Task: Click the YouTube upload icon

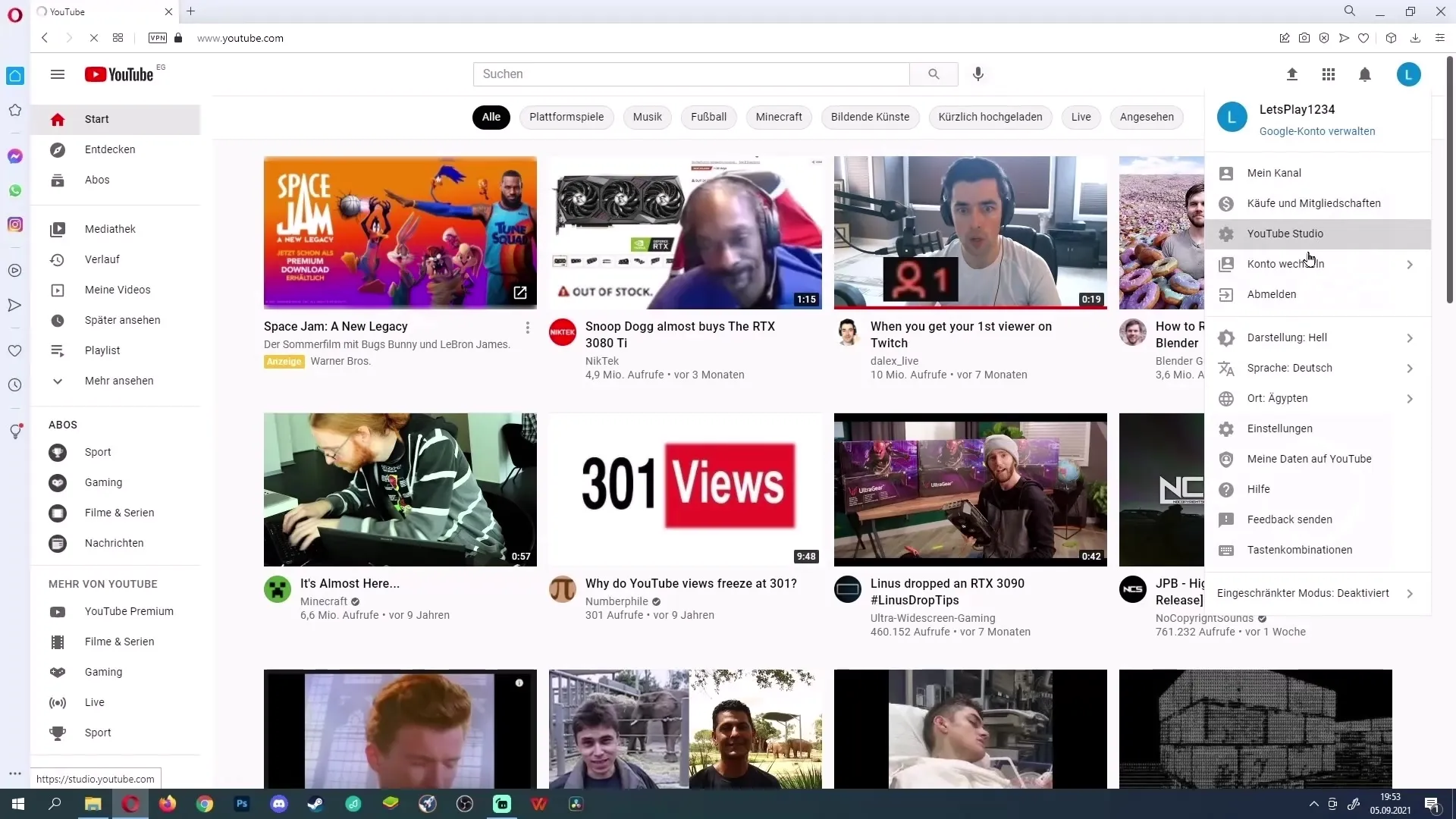Action: tap(1291, 74)
